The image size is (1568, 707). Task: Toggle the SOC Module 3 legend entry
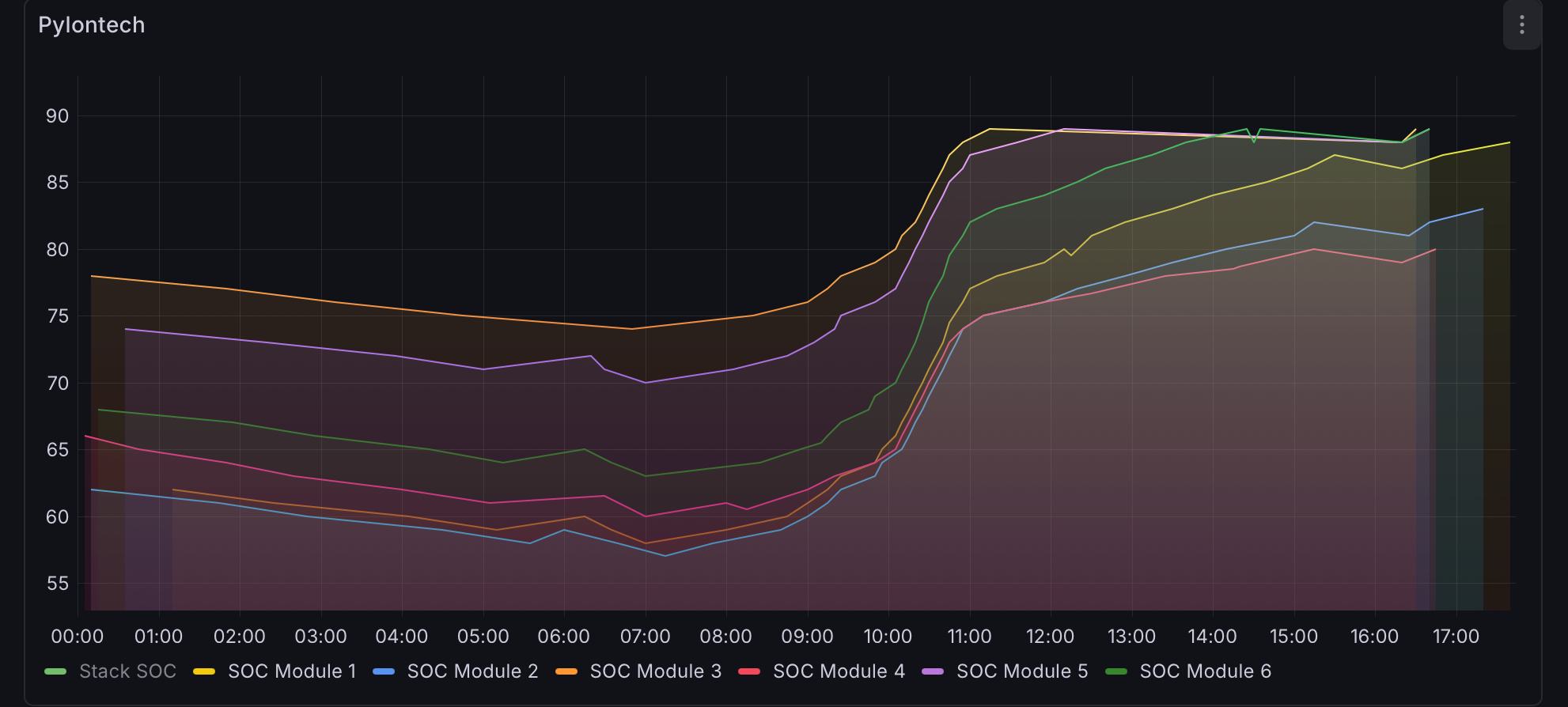656,671
